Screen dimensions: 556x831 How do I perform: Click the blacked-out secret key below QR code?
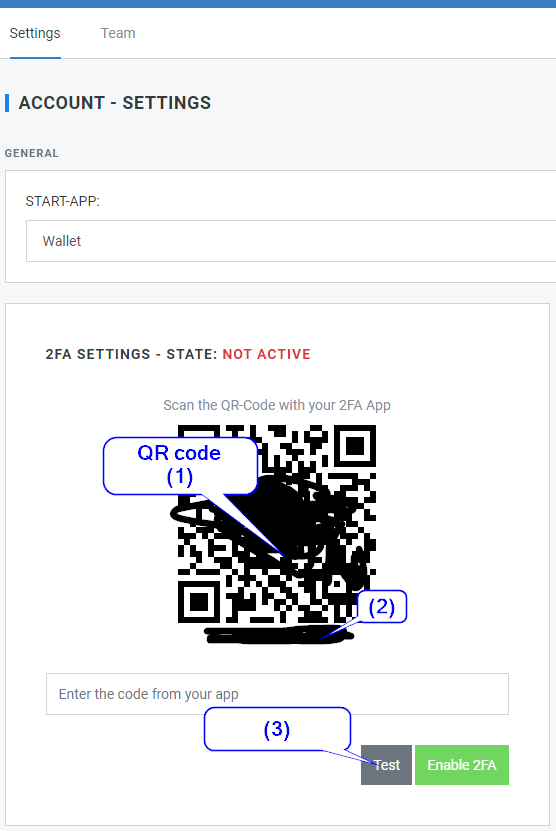click(278, 634)
